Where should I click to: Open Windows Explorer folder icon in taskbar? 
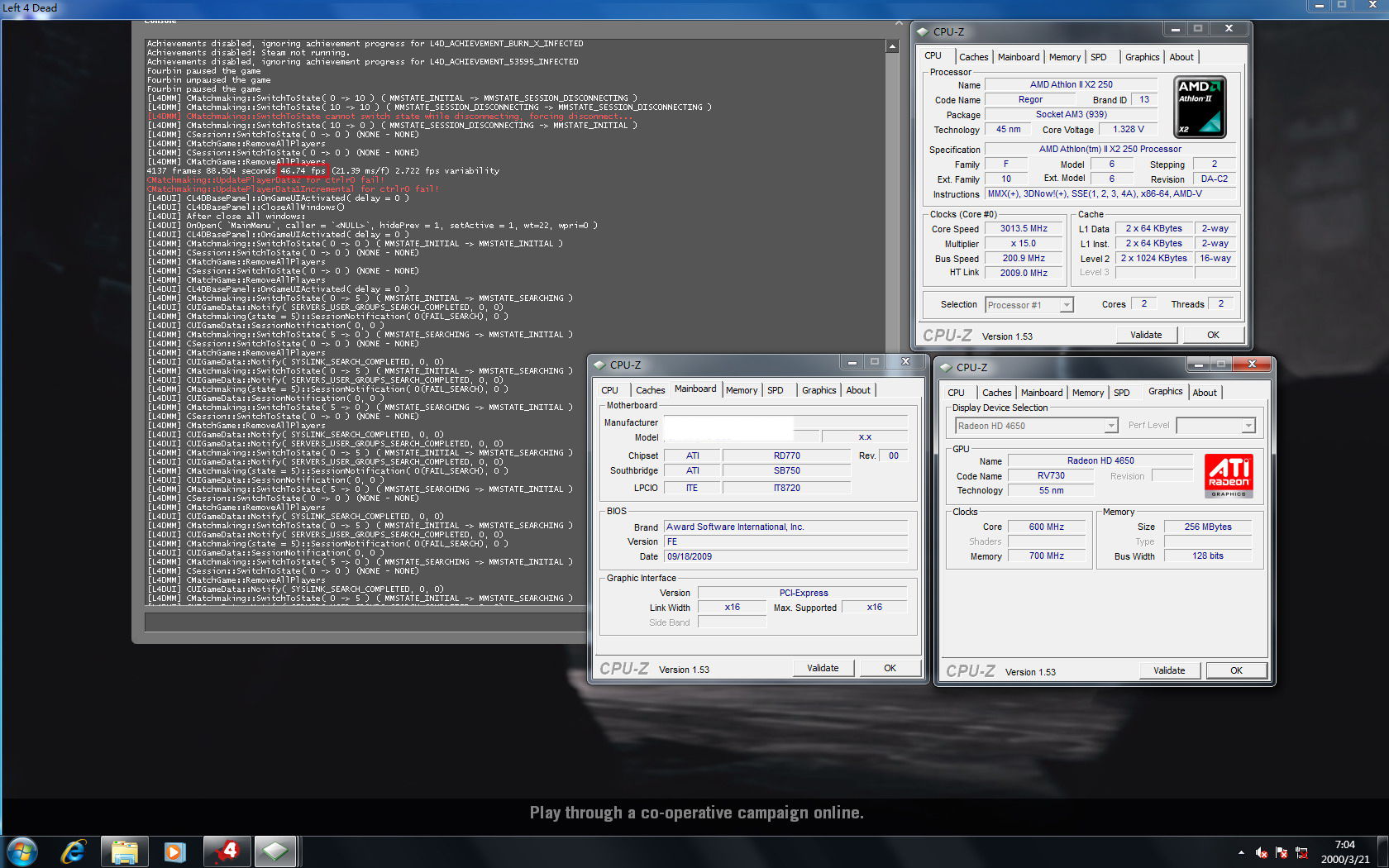pyautogui.click(x=124, y=851)
